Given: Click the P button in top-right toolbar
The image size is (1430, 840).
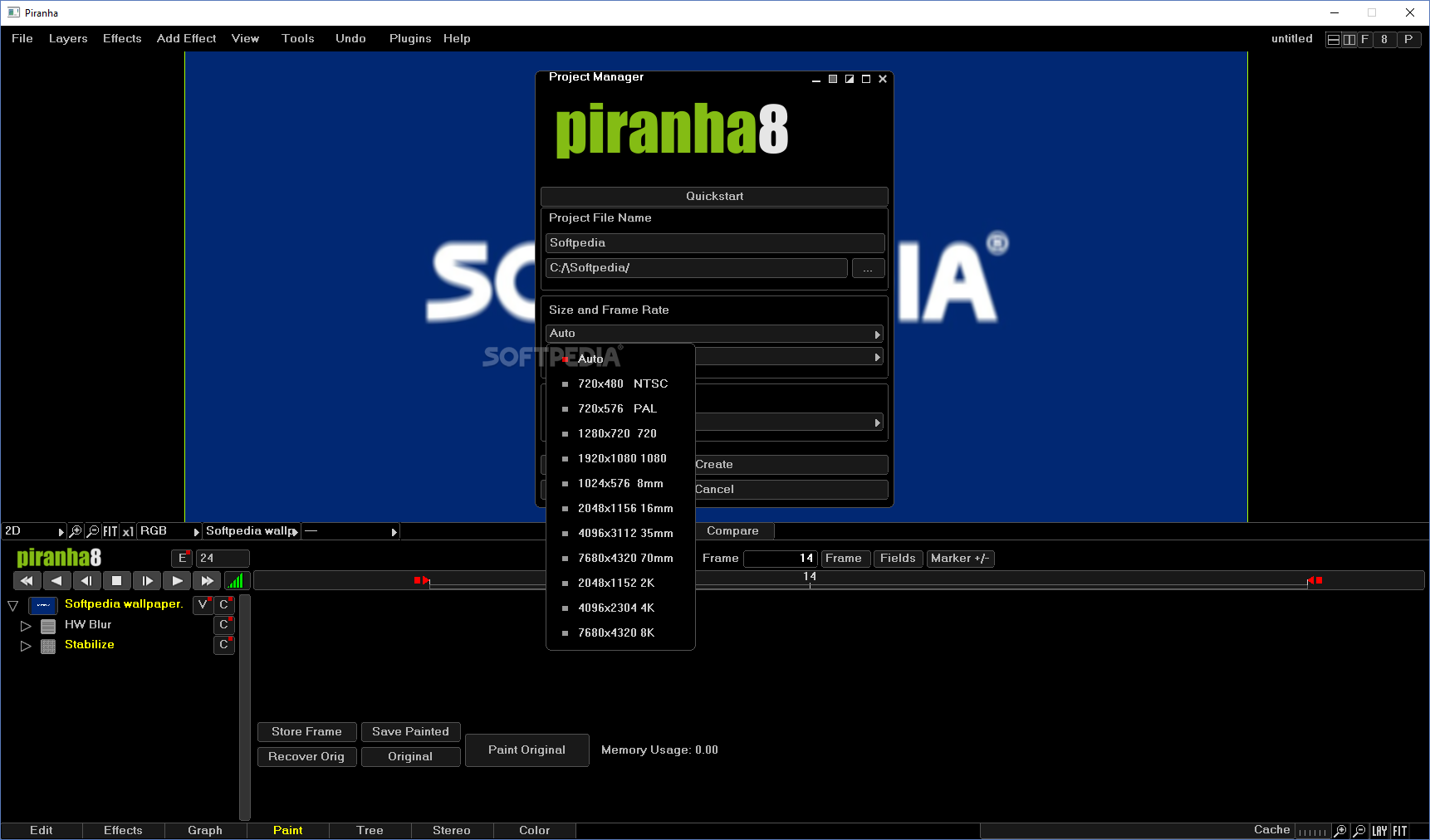Looking at the screenshot, I should 1408,39.
